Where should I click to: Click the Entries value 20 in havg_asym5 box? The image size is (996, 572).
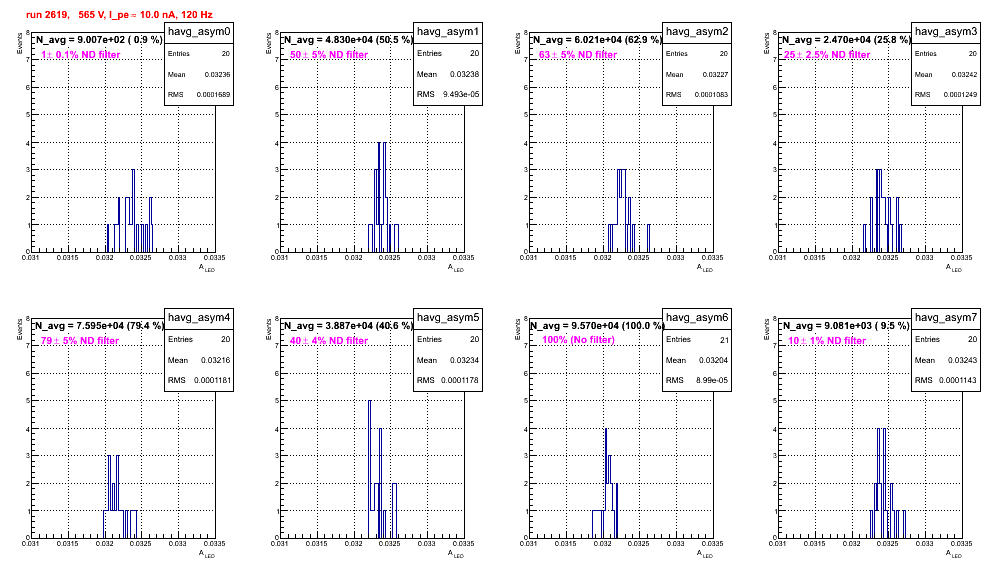tap(474, 339)
